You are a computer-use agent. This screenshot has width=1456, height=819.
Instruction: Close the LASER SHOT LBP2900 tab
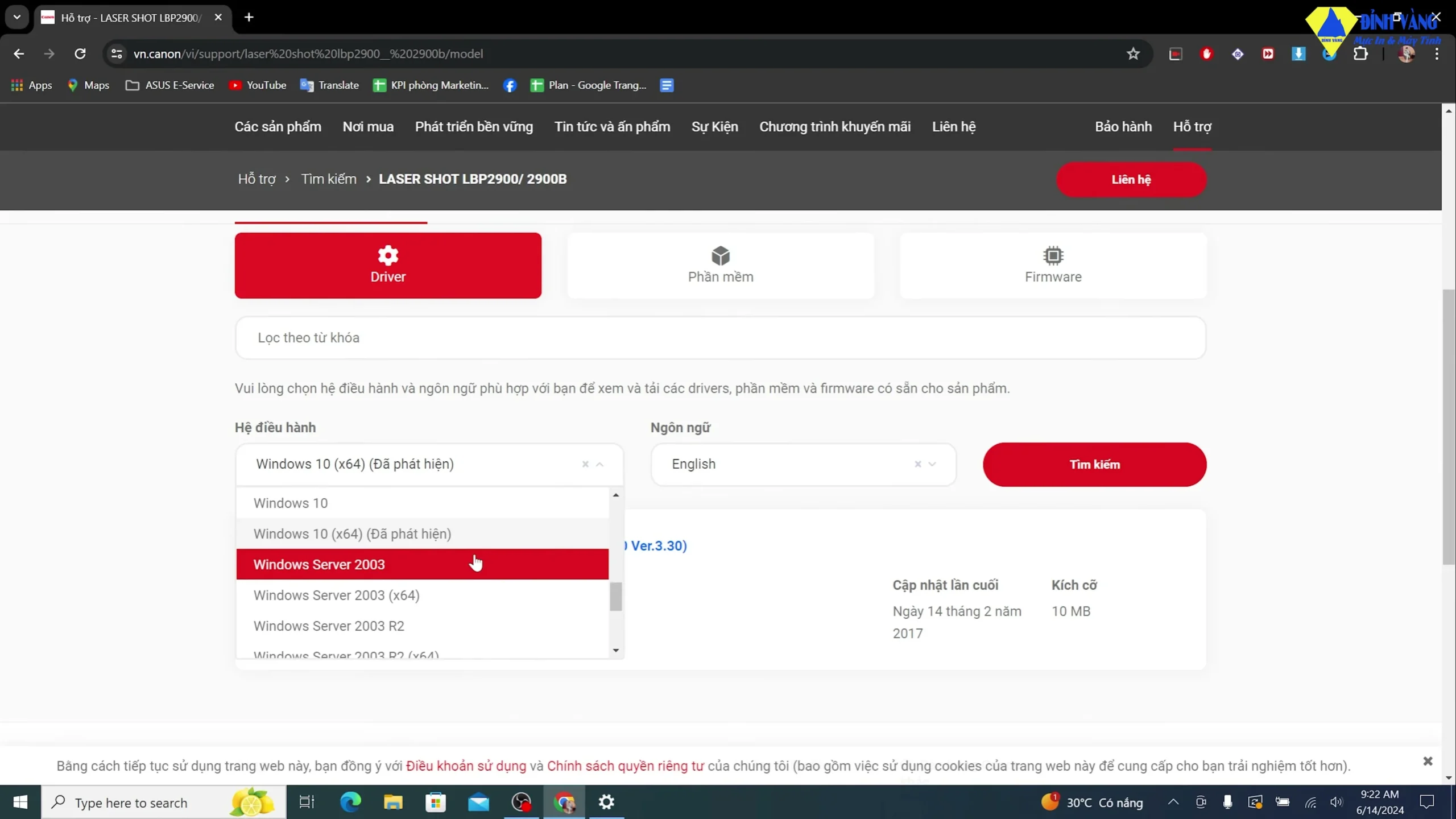click(x=218, y=17)
